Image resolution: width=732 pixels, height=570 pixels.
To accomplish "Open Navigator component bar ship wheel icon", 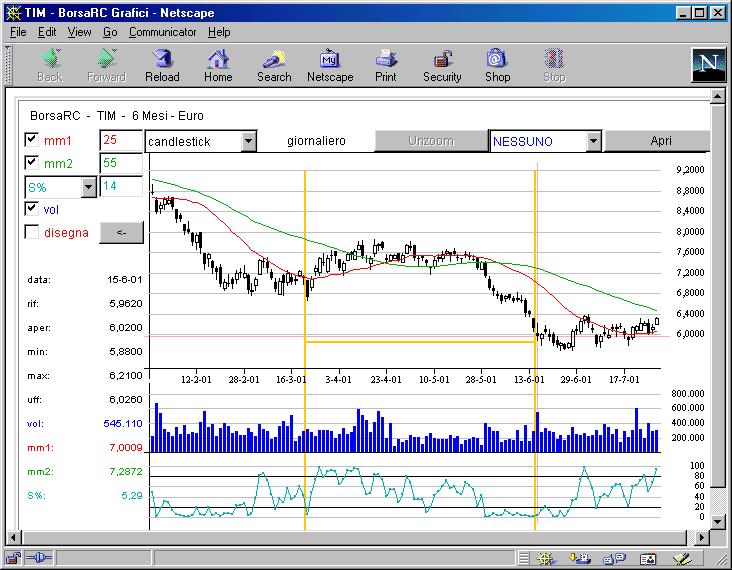I will tap(545, 558).
